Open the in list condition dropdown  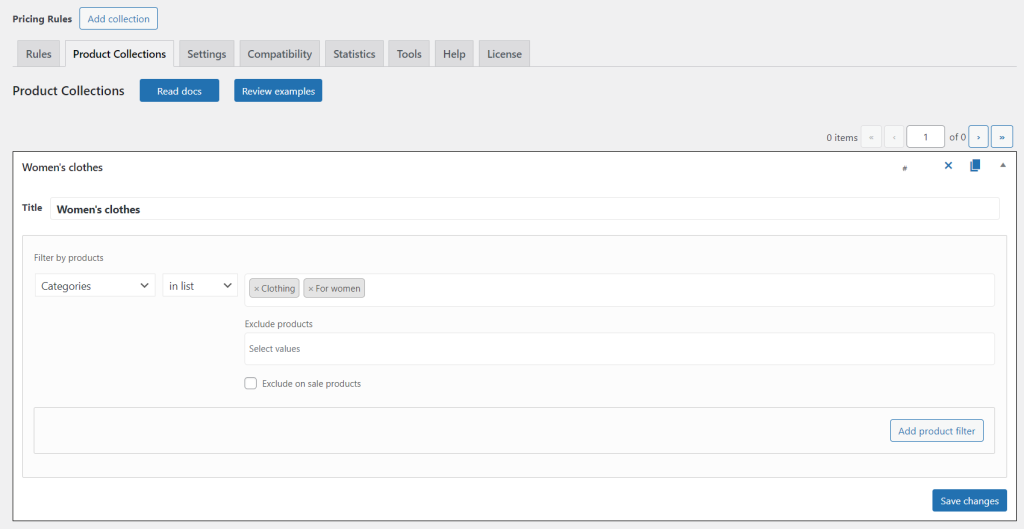pos(200,285)
